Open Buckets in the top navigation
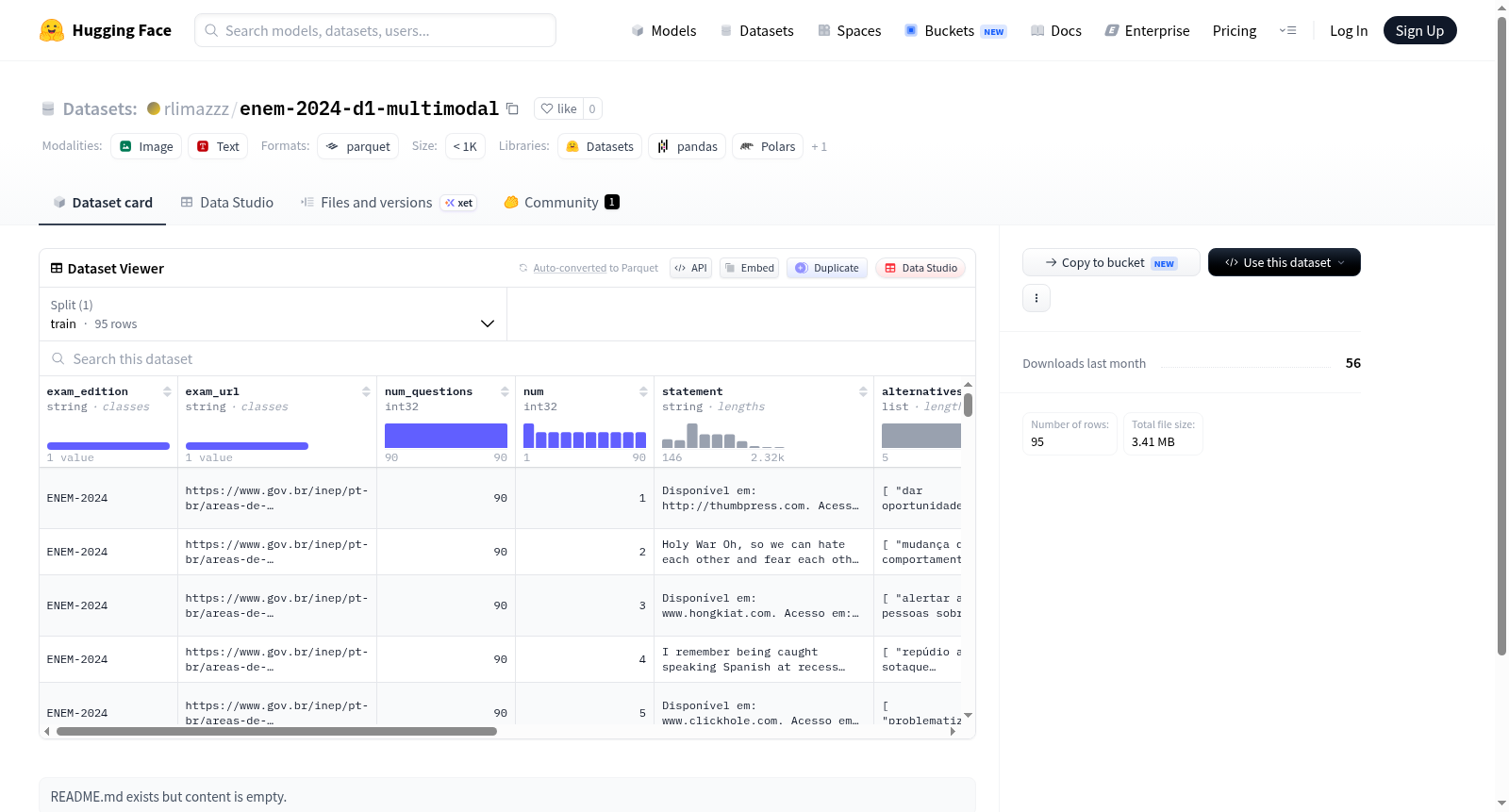Image resolution: width=1509 pixels, height=812 pixels. 955,31
